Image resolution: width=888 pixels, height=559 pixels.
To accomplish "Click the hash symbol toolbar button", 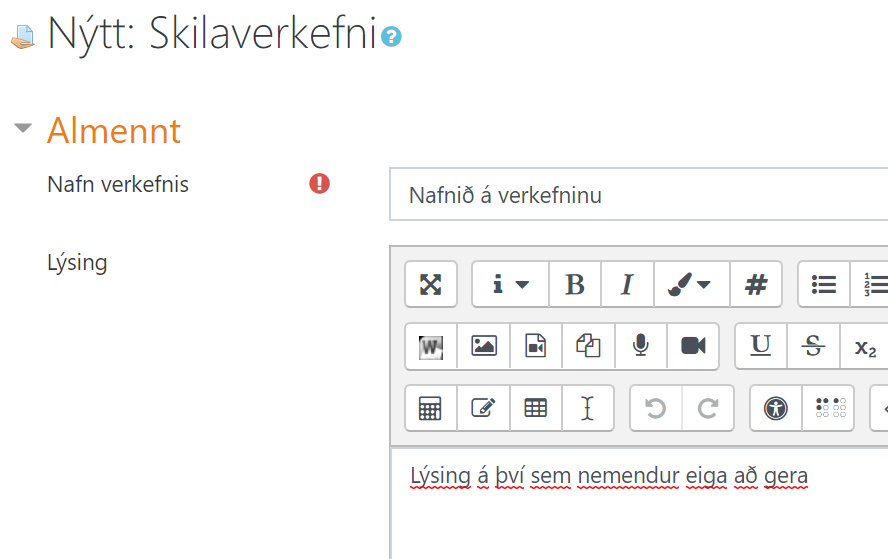I will (x=756, y=284).
